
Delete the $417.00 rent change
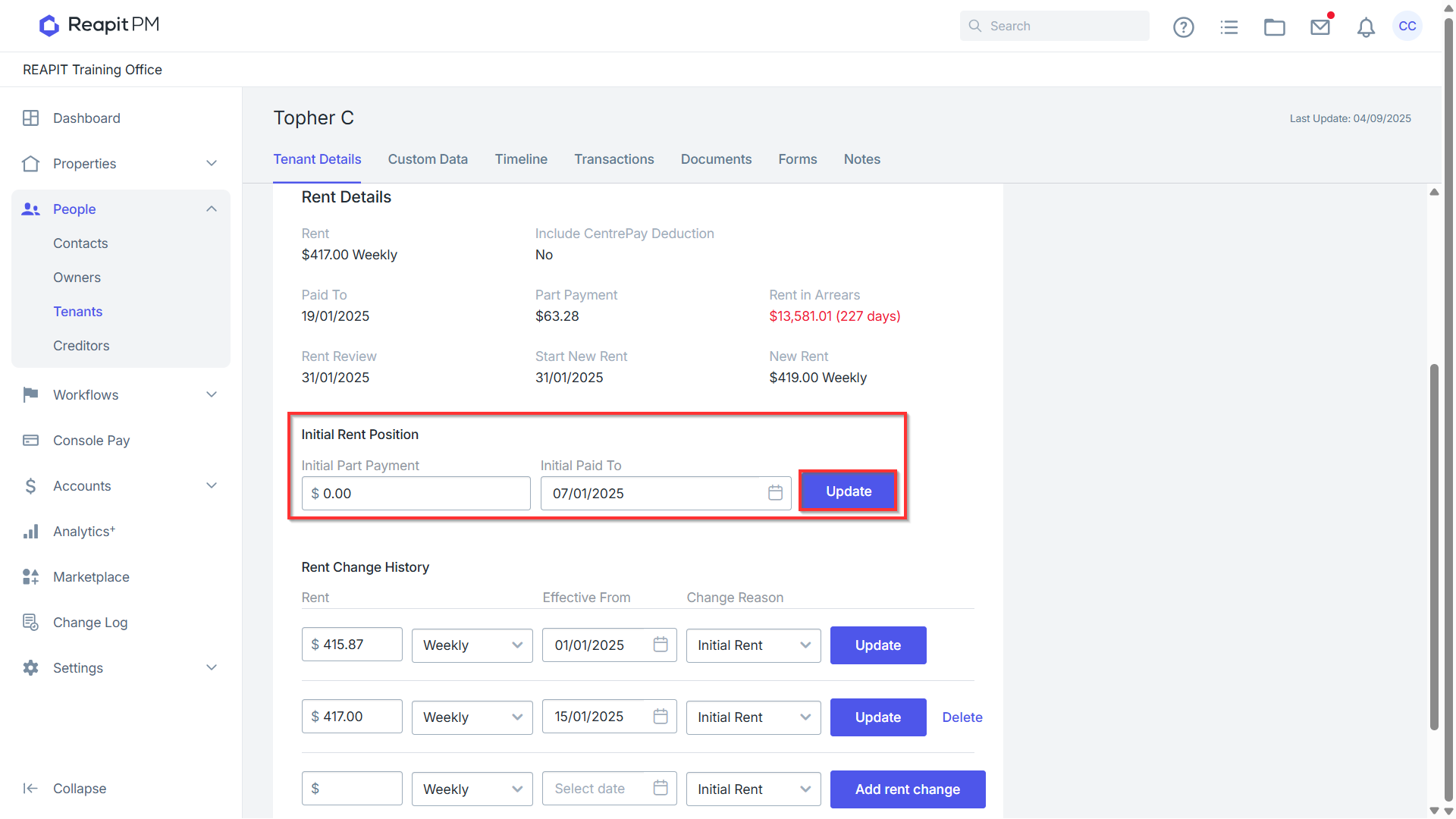point(962,717)
